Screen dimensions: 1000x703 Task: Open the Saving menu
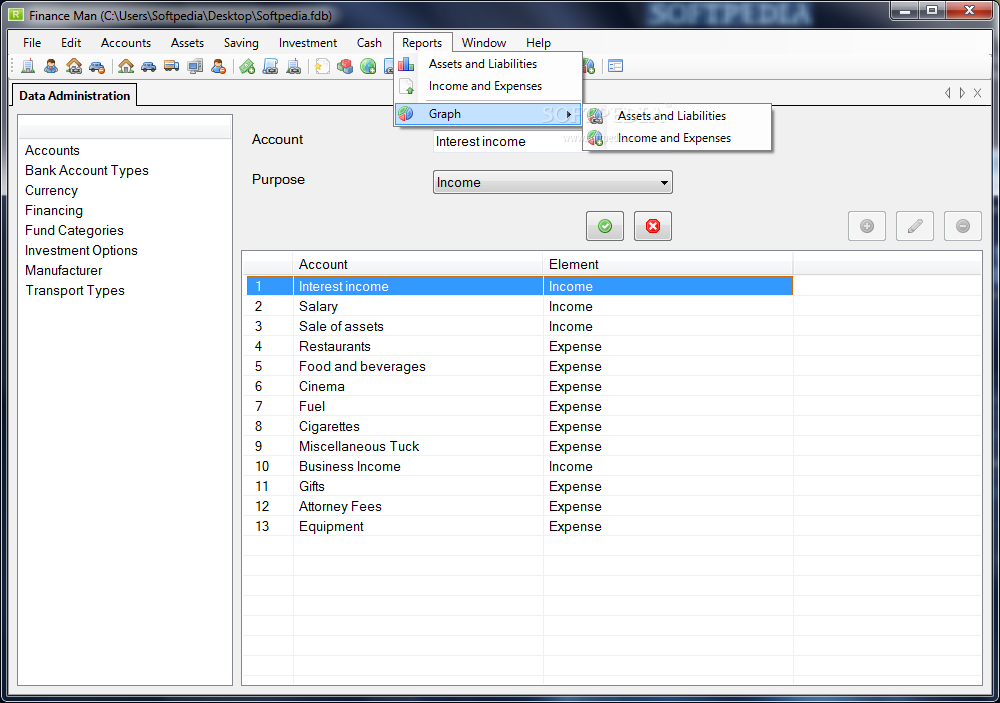(x=241, y=43)
